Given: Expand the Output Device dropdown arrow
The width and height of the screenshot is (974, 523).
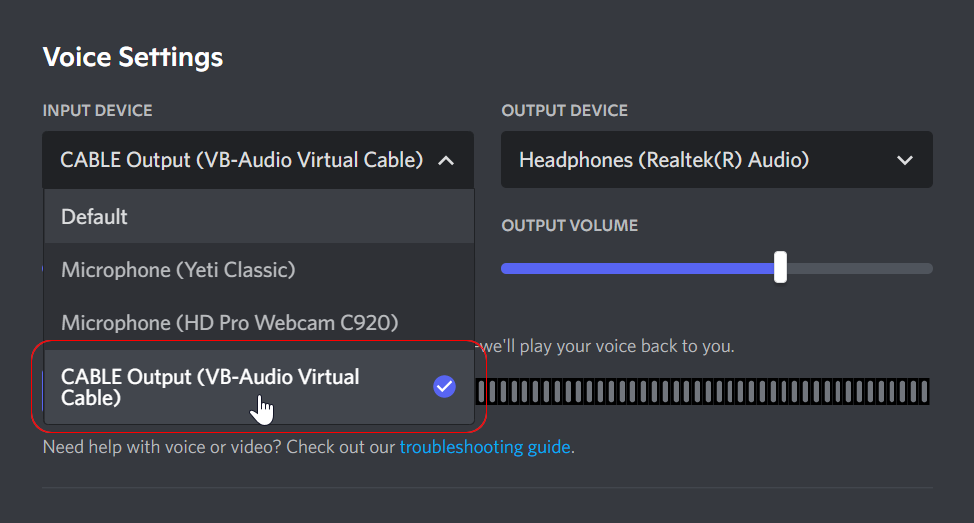Looking at the screenshot, I should 905,160.
